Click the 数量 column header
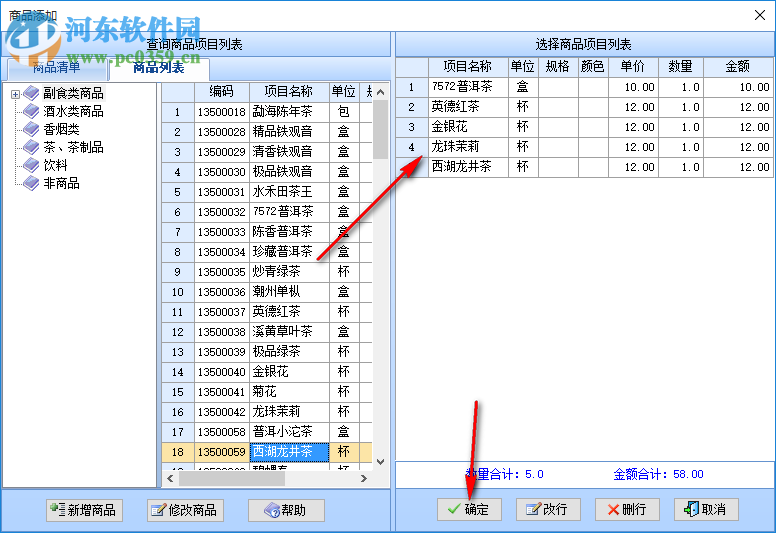Image resolution: width=776 pixels, height=533 pixels. point(680,67)
